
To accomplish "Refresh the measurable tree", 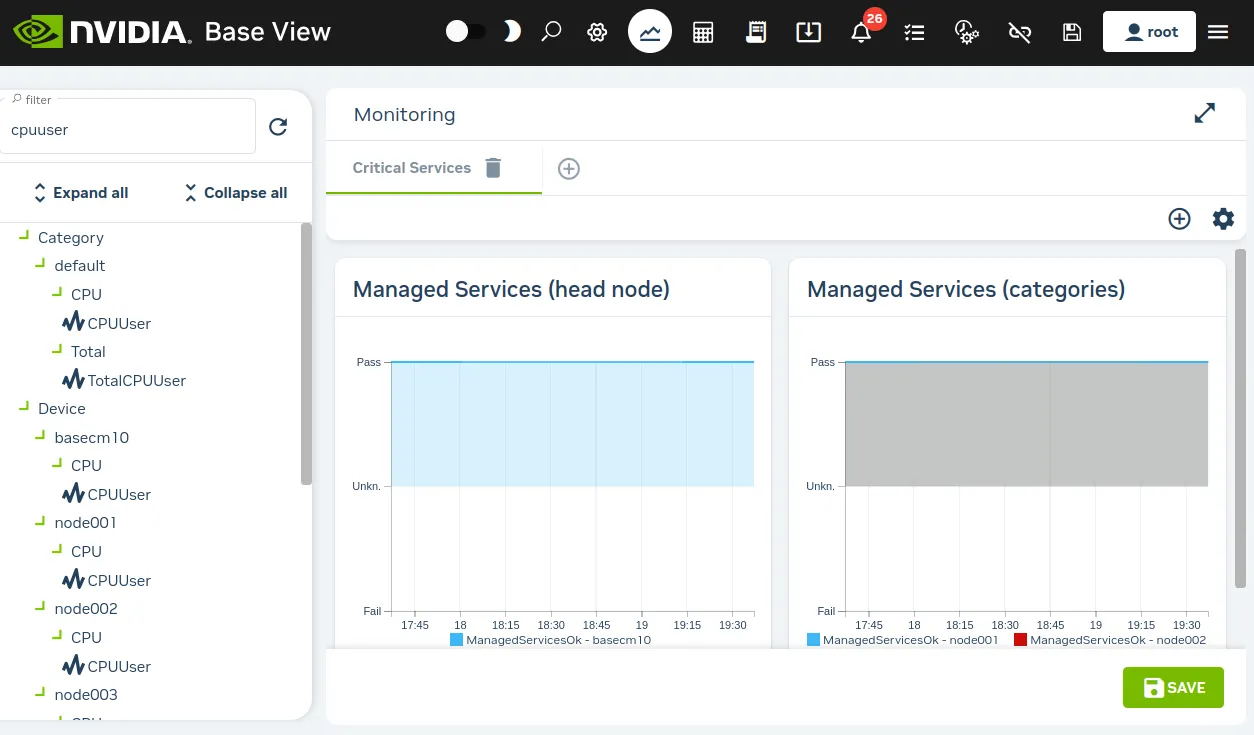I will pyautogui.click(x=278, y=126).
